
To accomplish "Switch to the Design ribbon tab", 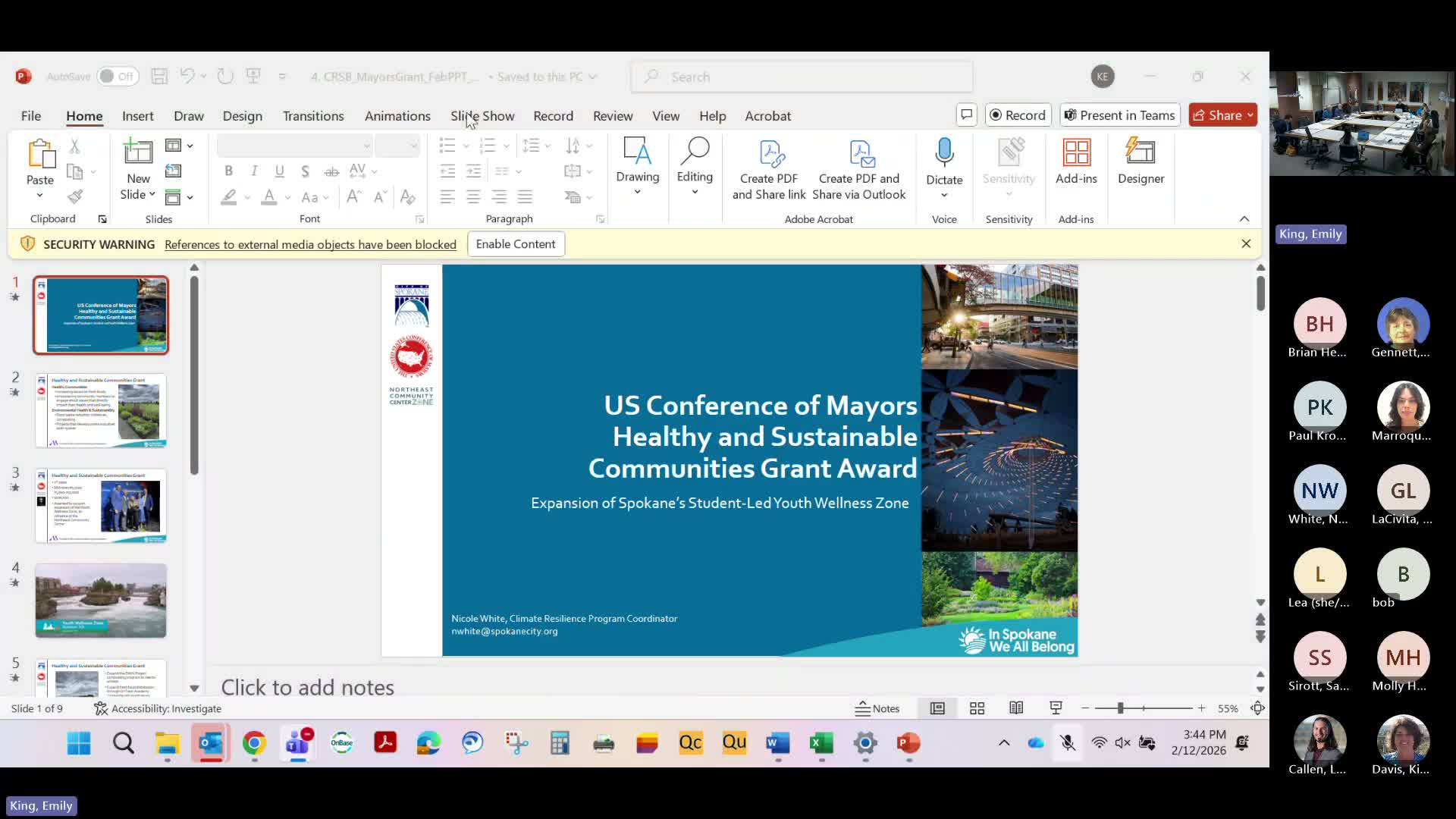I will coord(242,116).
